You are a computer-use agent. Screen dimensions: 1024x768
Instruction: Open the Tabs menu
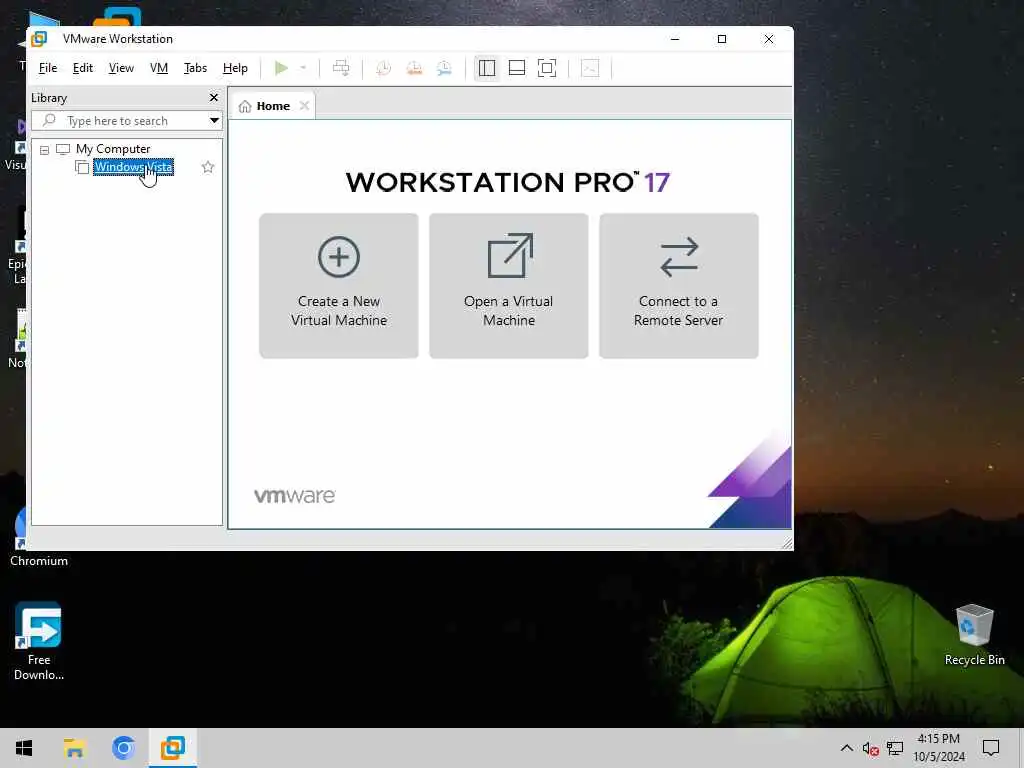(195, 68)
